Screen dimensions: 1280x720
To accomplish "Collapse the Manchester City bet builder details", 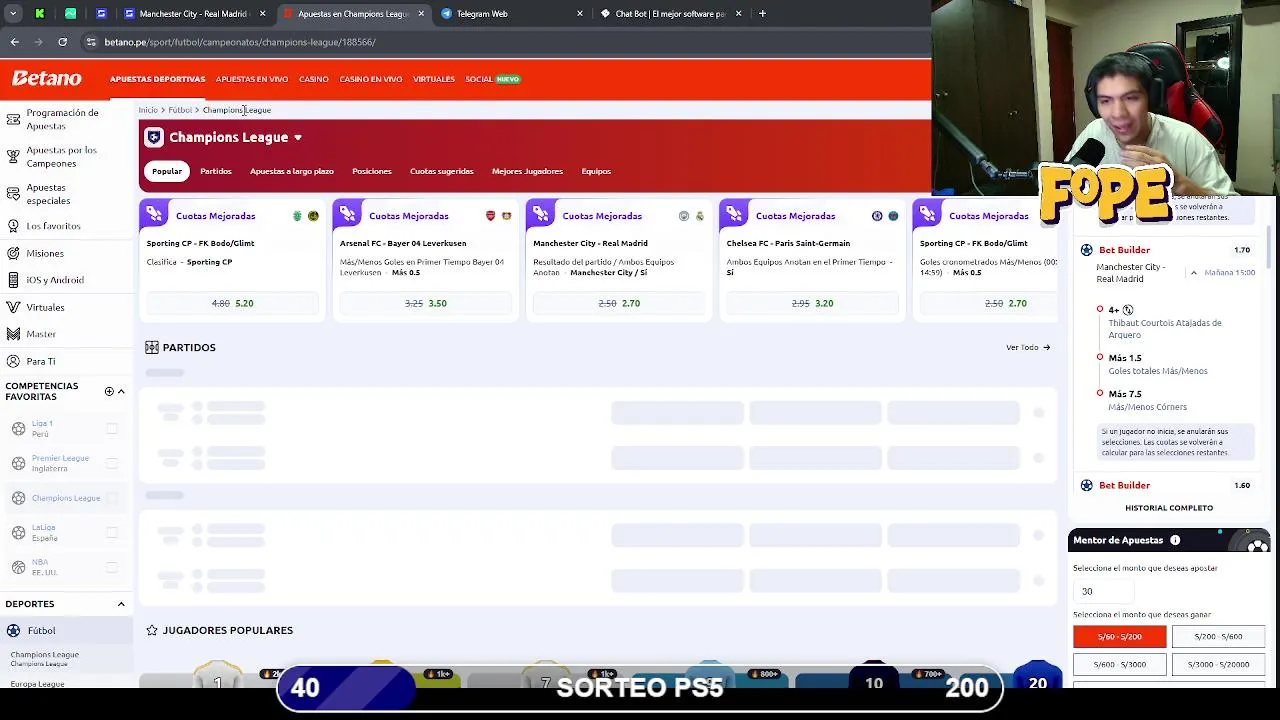I will pyautogui.click(x=1193, y=273).
